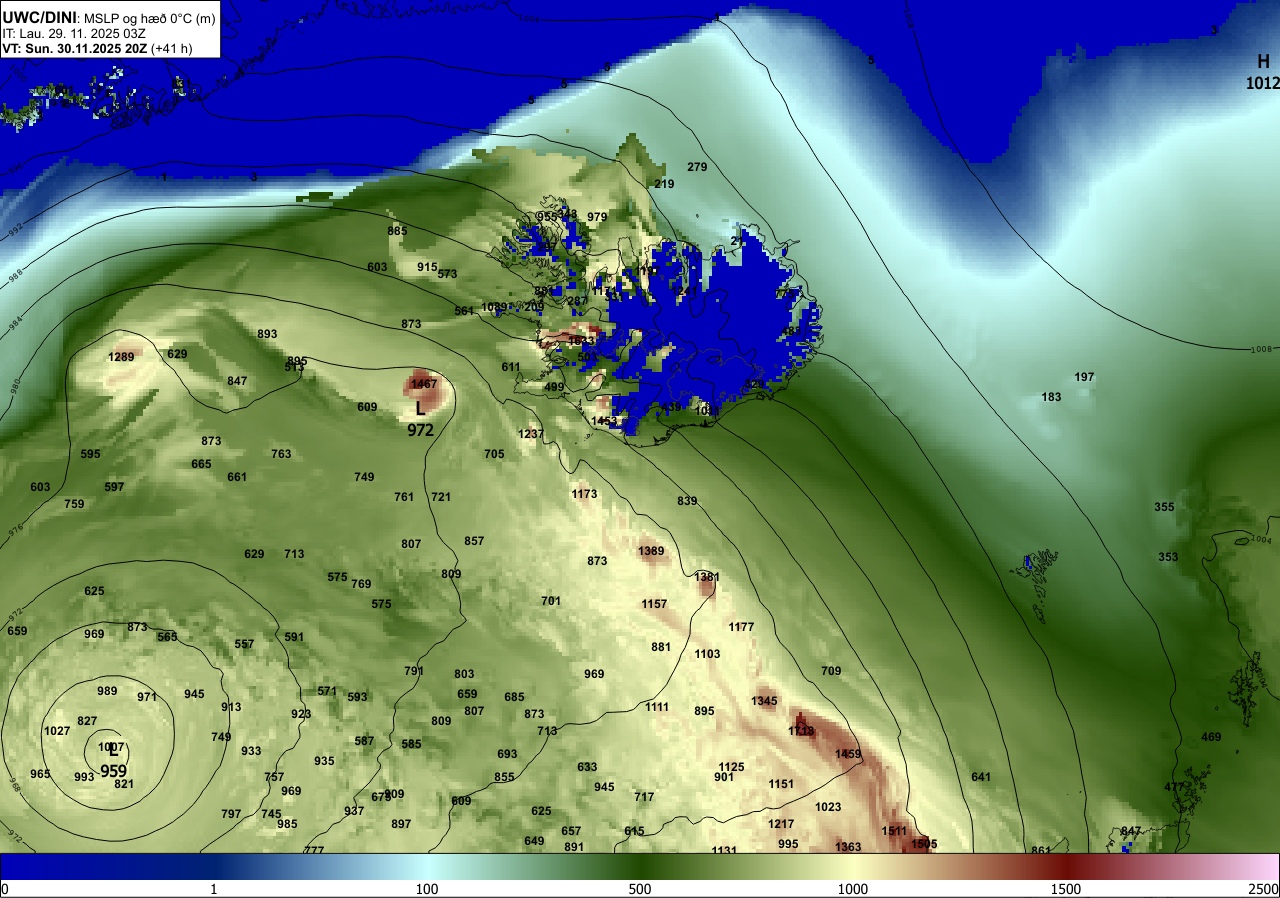Image resolution: width=1280 pixels, height=898 pixels.
Task: Click the height value 469
Action: click(x=1211, y=737)
